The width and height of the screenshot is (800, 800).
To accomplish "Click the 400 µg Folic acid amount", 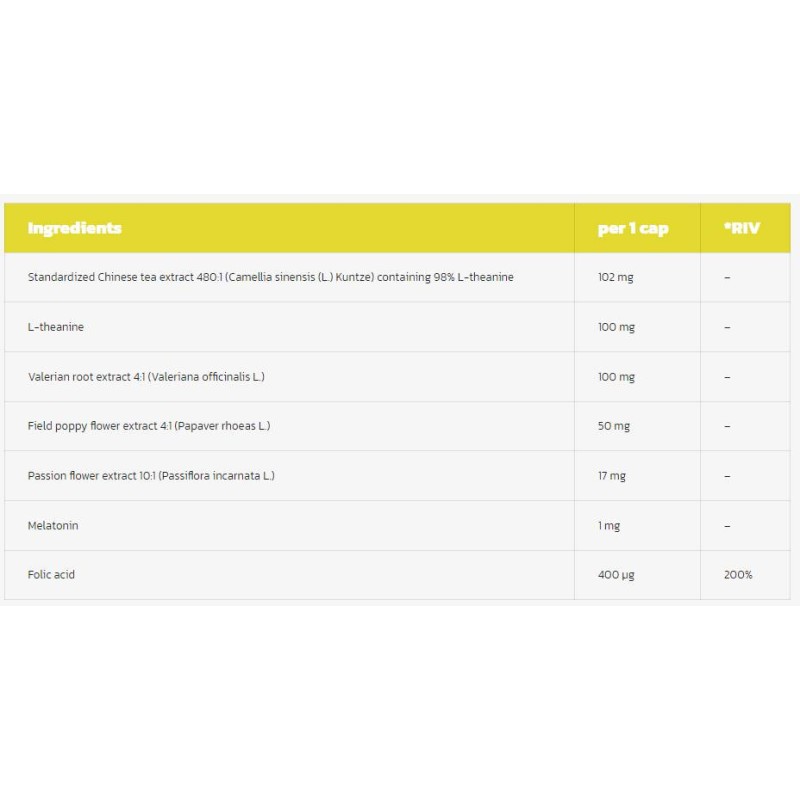I will (616, 575).
